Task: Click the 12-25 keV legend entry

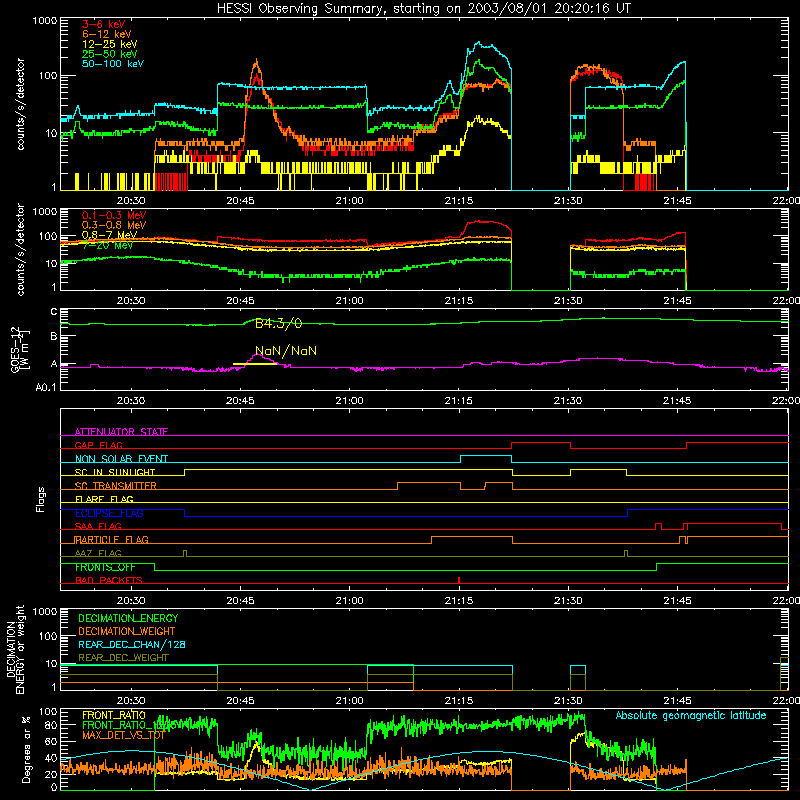Action: coord(110,44)
